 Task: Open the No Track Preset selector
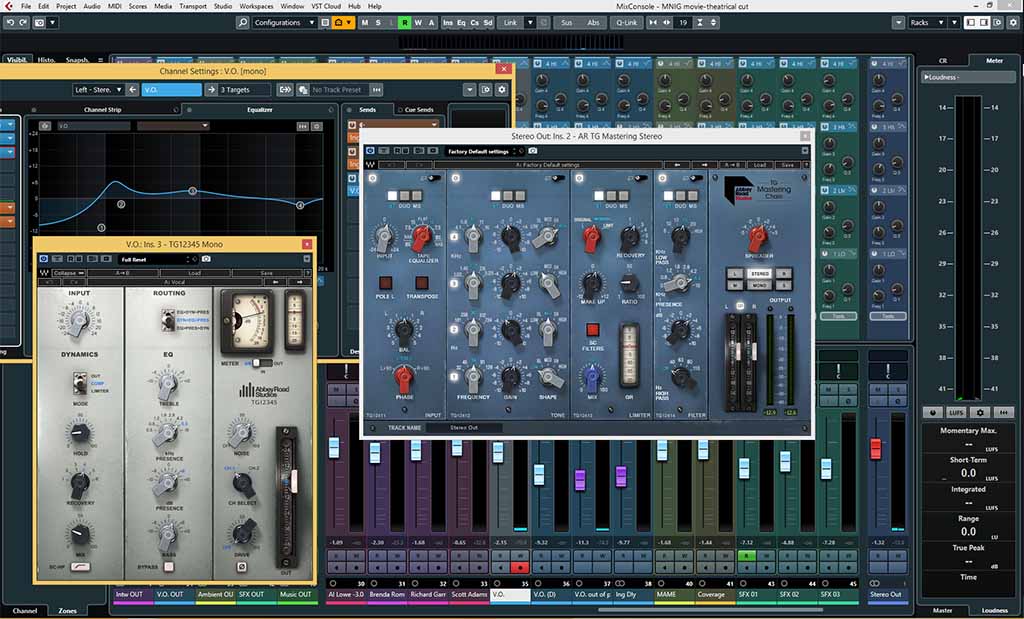340,89
